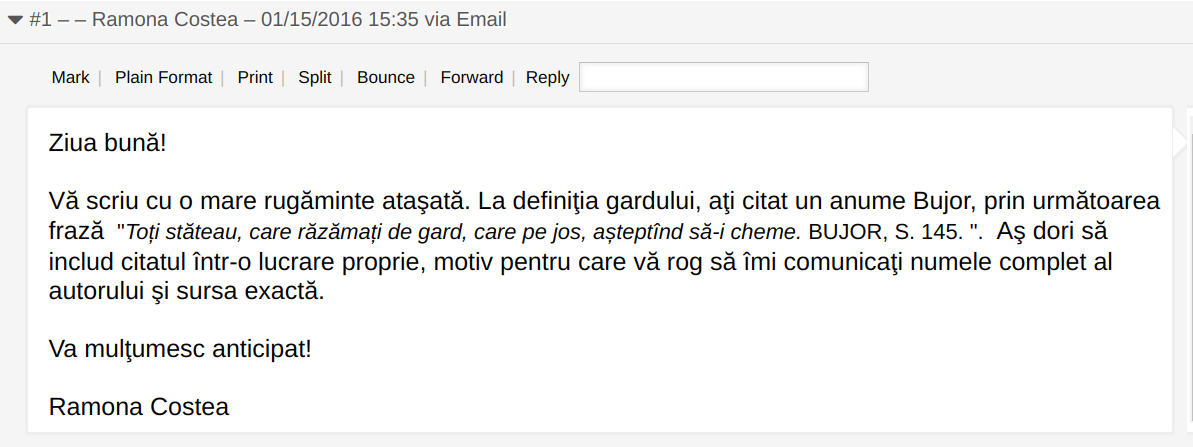Click the 'Va mulţumesc anticipat!' line
Screen dimensions: 1193x447
coord(180,349)
